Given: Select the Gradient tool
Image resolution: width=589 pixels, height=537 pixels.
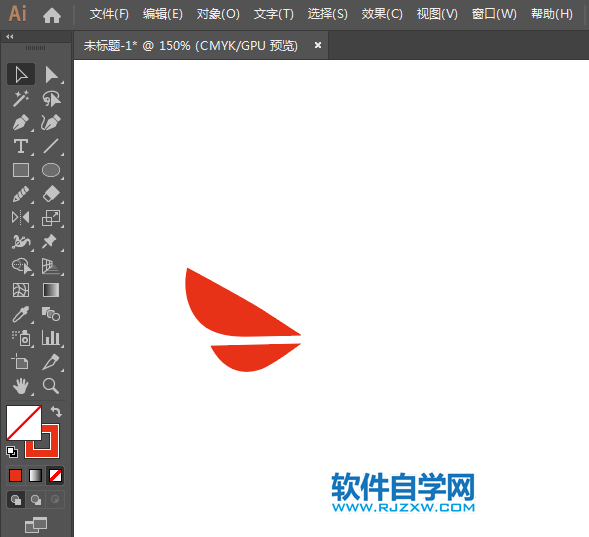Looking at the screenshot, I should coord(51,290).
